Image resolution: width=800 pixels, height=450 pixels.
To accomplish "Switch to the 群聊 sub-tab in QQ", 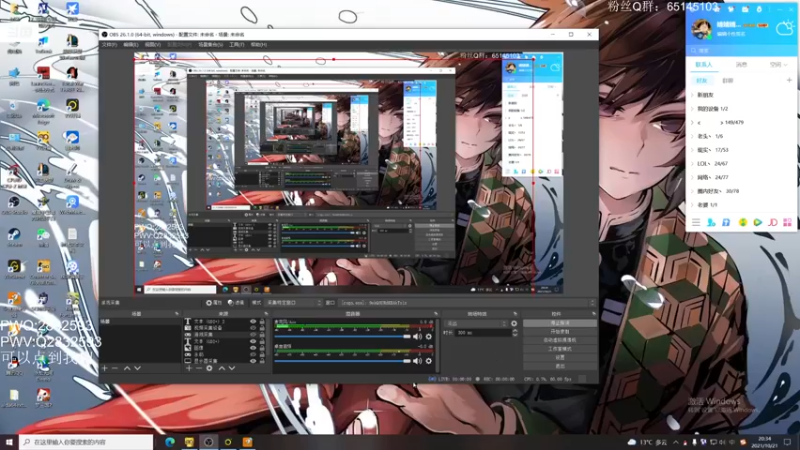I will 728,81.
